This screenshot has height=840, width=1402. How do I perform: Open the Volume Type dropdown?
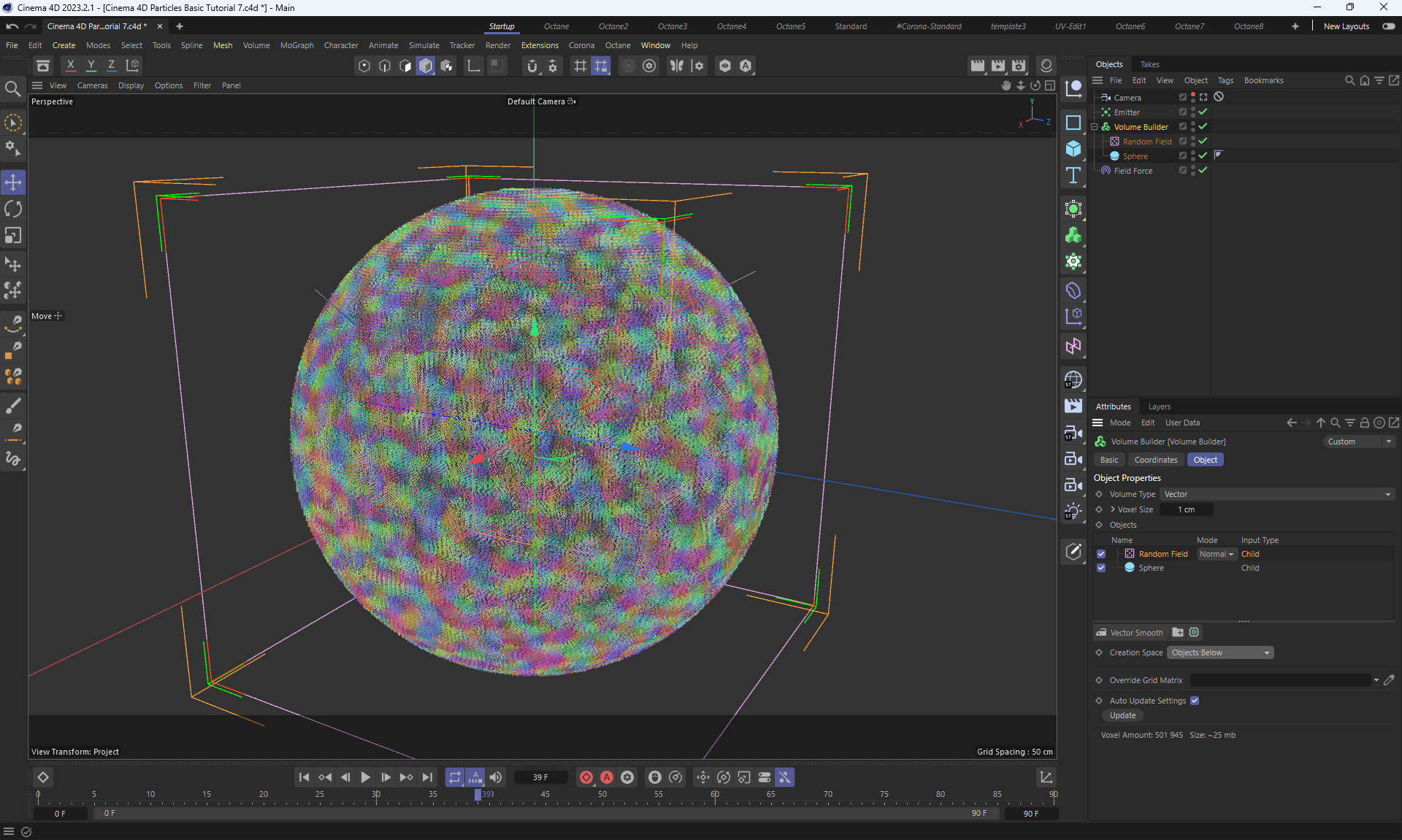tap(1276, 494)
